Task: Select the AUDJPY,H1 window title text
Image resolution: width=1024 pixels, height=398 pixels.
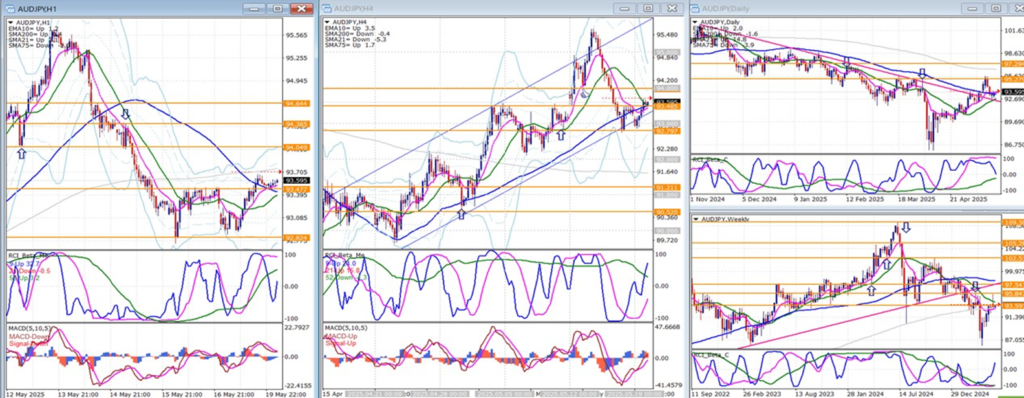Action: pyautogui.click(x=37, y=9)
